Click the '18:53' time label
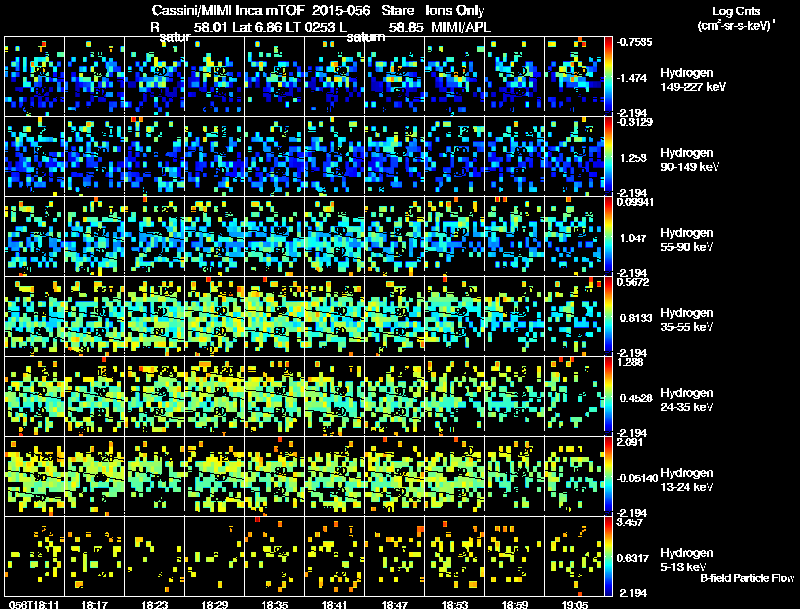Image resolution: width=800 pixels, height=609 pixels. (x=454, y=604)
